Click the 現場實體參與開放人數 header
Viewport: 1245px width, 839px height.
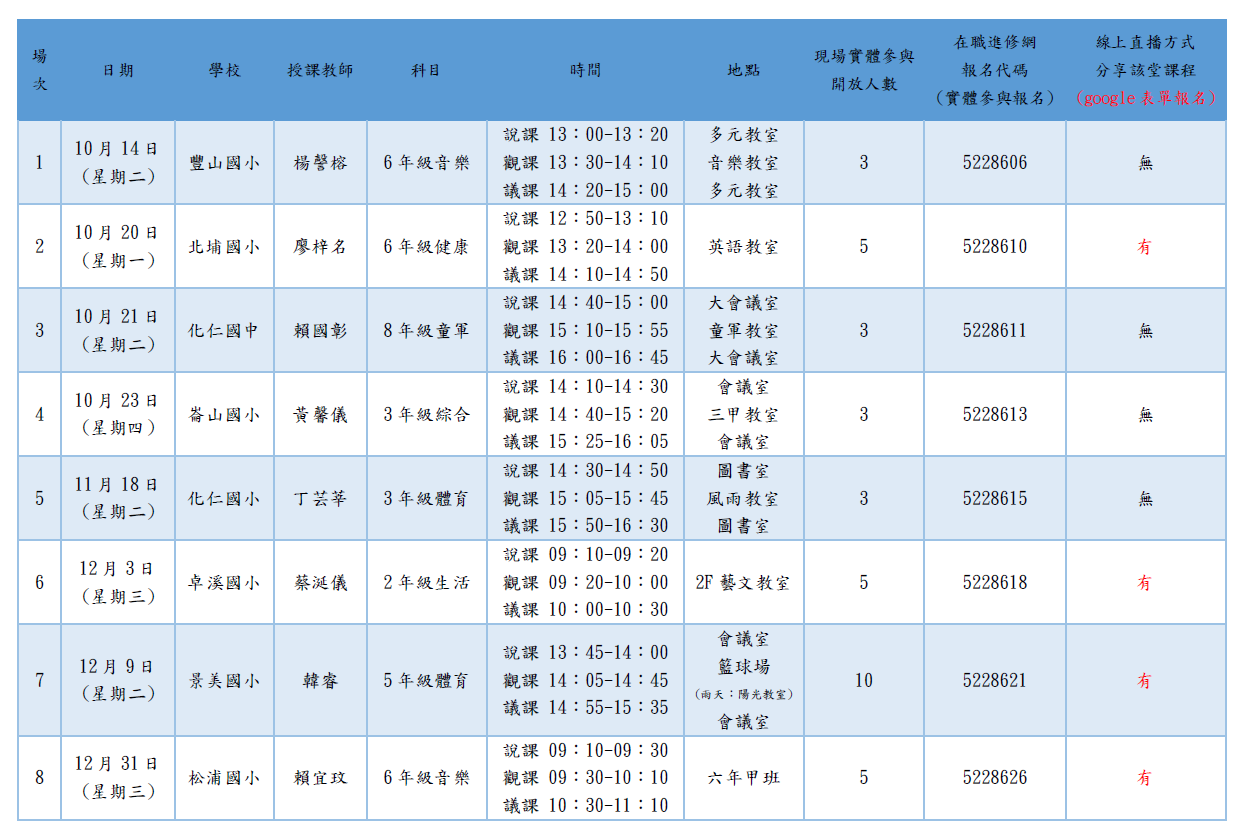pos(864,70)
